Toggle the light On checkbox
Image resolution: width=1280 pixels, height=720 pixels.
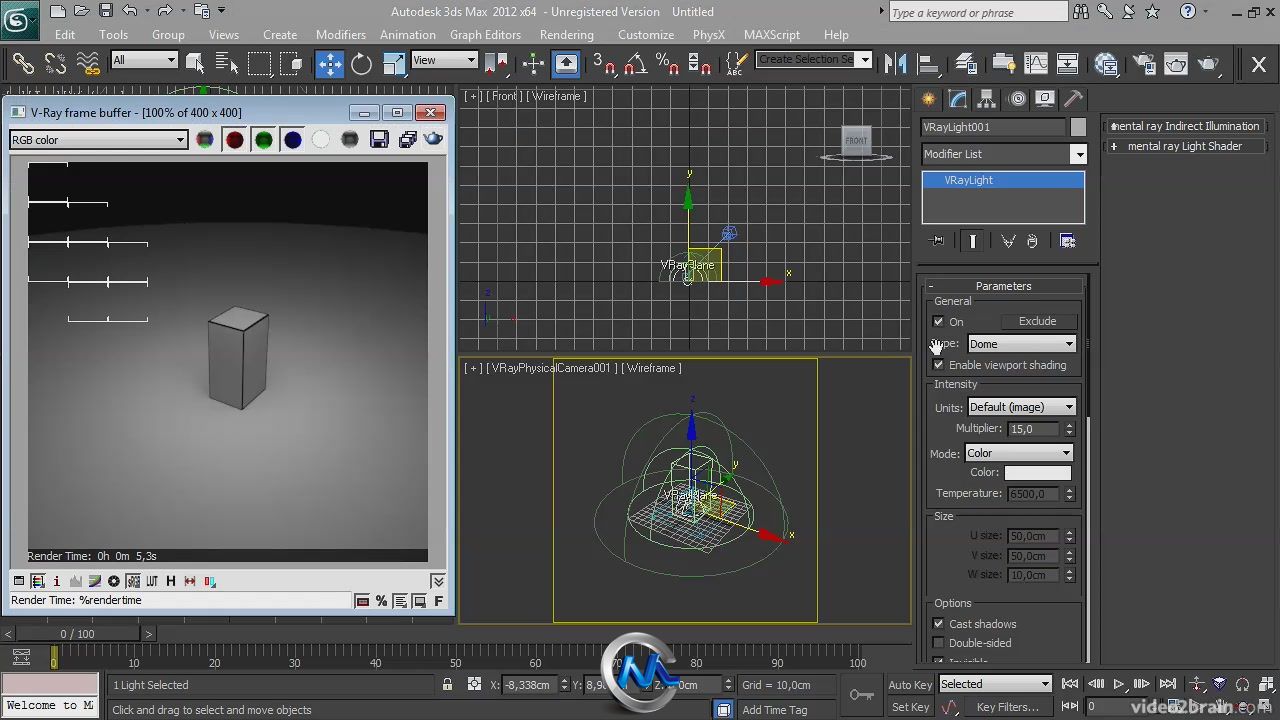coord(938,322)
